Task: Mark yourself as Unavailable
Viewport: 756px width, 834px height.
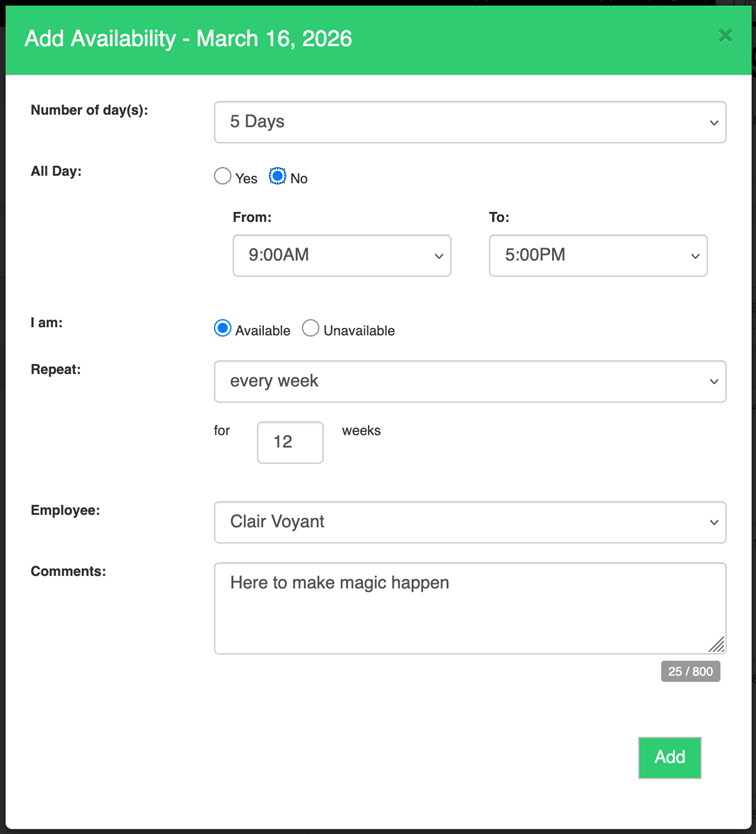Action: click(311, 329)
